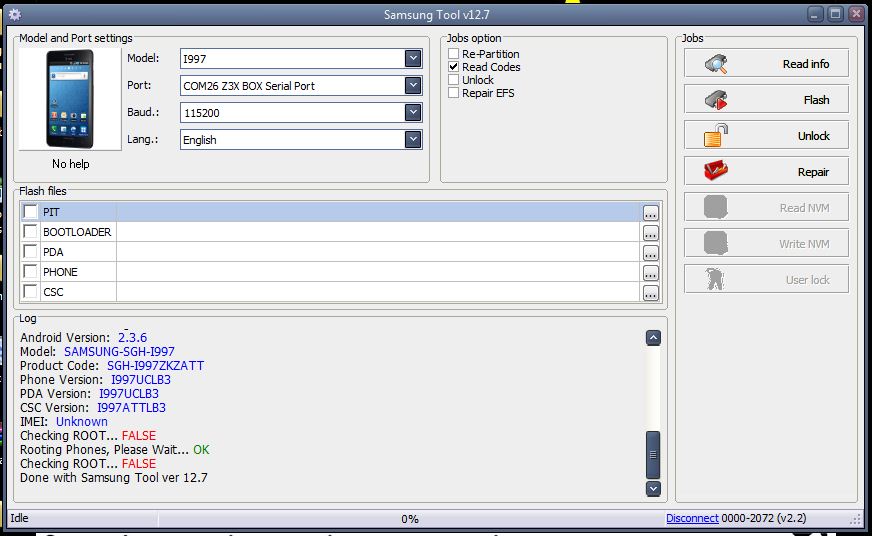Enable the Re-Partition option

(454, 54)
